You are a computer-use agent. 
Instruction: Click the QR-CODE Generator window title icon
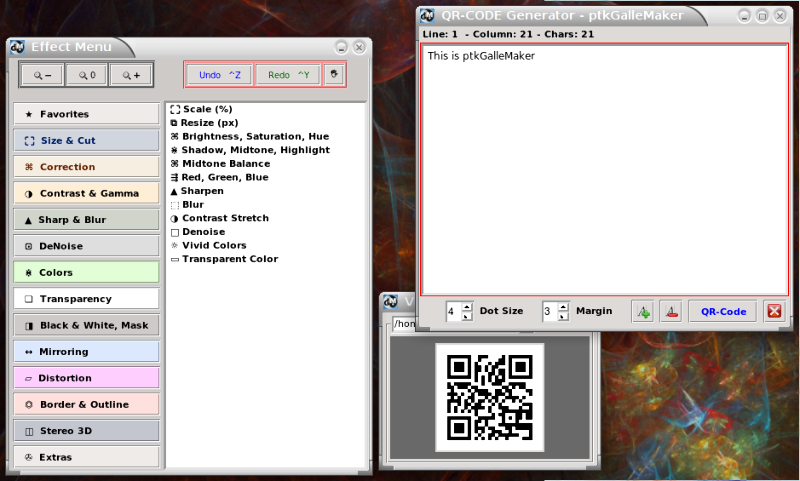click(428, 16)
